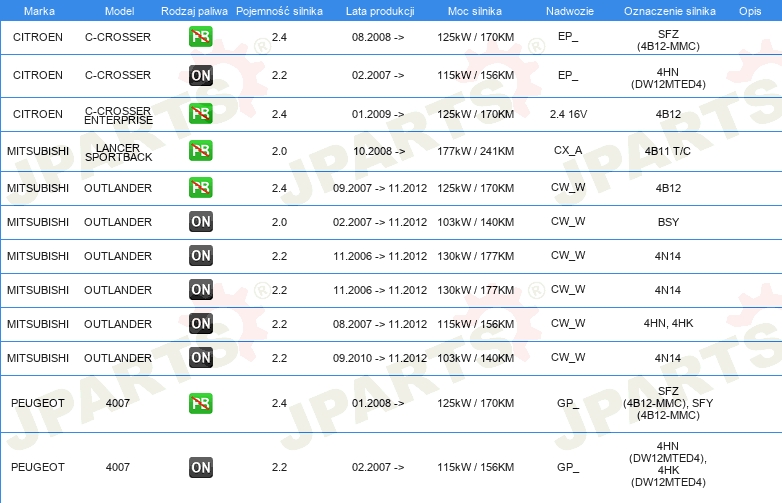This screenshot has height=503, width=782.
Task: Click 115kW / 156KM in Outlander 08.2007 row
Action: [x=475, y=324]
